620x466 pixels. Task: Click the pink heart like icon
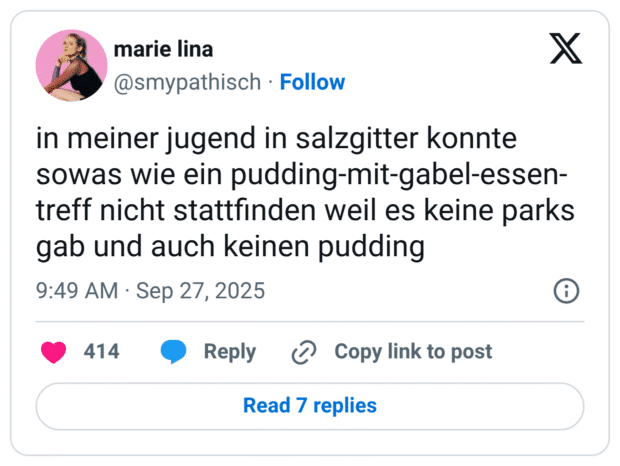pos(53,352)
